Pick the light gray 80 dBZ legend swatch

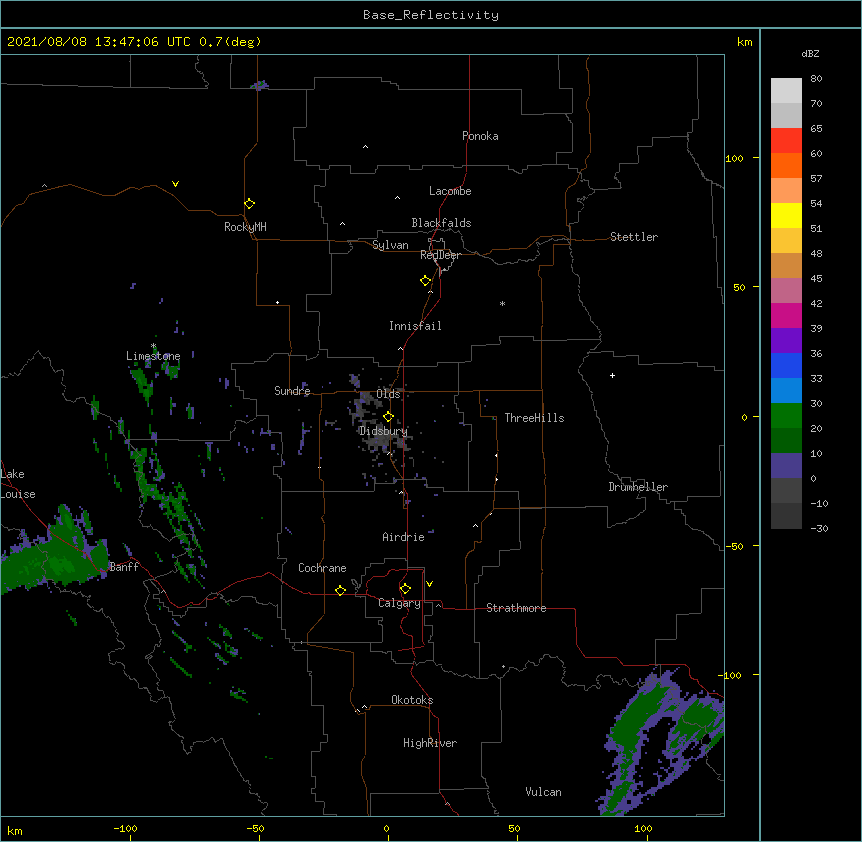(786, 90)
